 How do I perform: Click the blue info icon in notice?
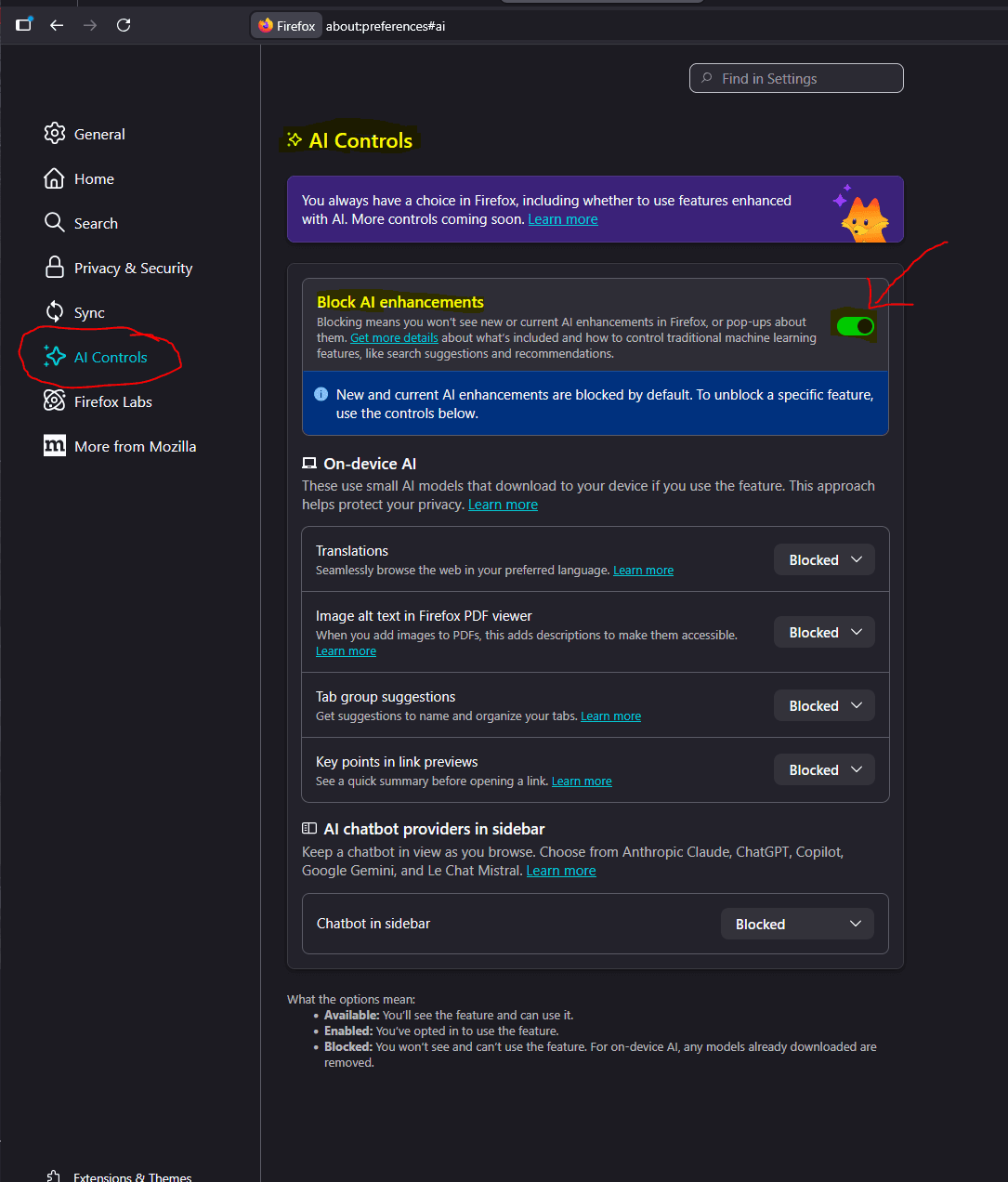(321, 394)
